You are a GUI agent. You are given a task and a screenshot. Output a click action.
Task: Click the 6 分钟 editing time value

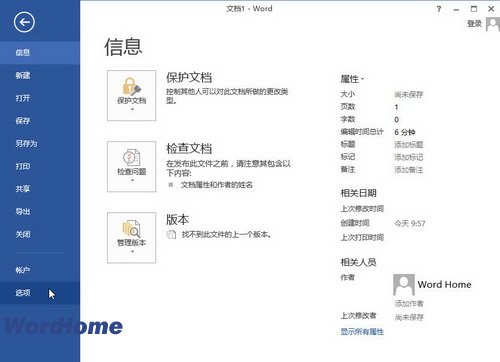[x=405, y=132]
